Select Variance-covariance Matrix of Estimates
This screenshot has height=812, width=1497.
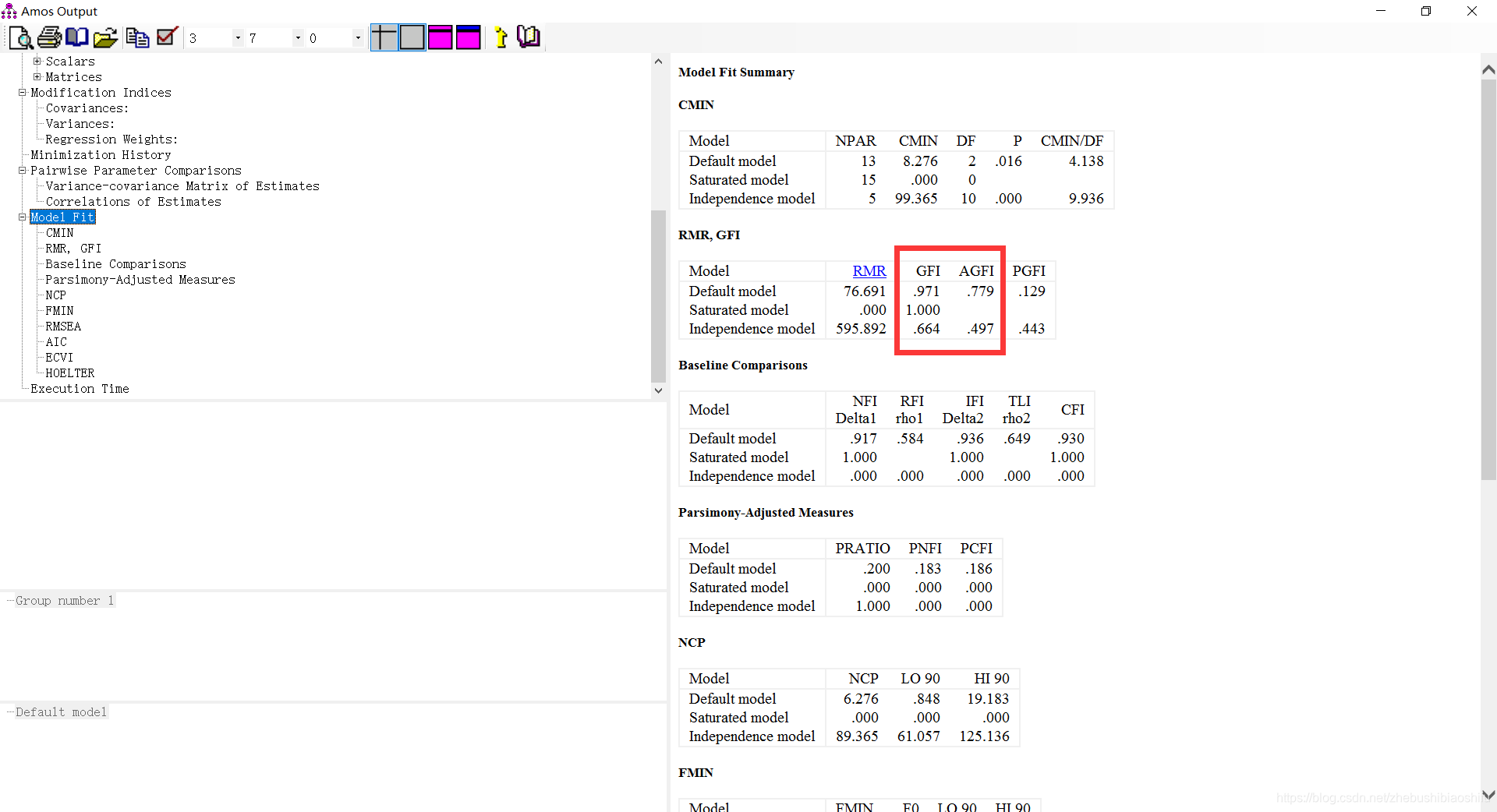(x=182, y=186)
